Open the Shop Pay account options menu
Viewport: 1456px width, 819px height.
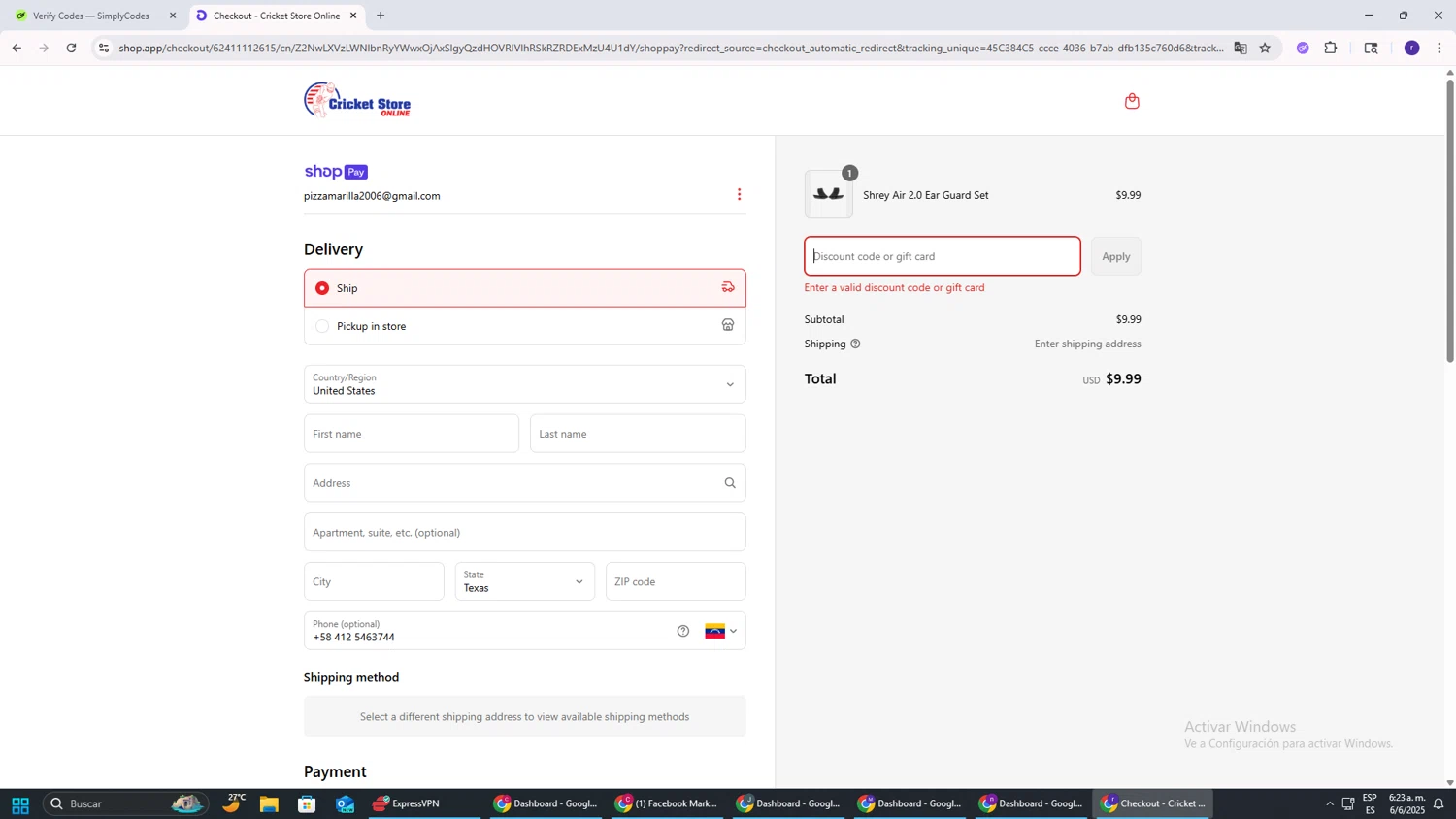pos(739,195)
